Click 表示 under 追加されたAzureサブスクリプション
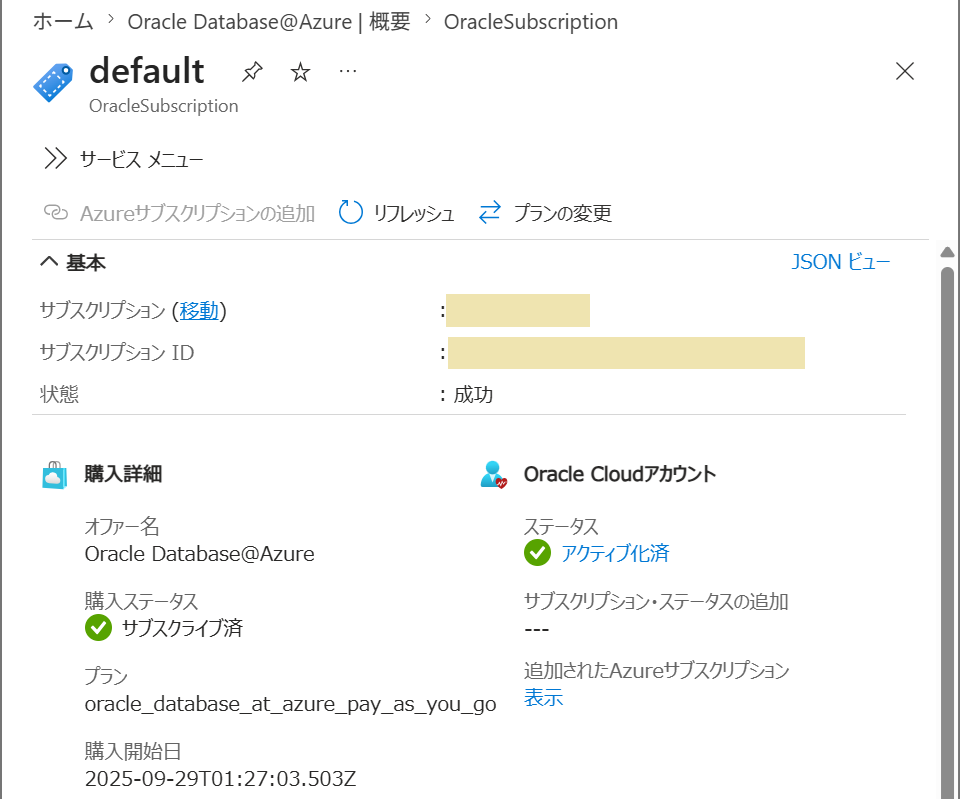 [544, 697]
